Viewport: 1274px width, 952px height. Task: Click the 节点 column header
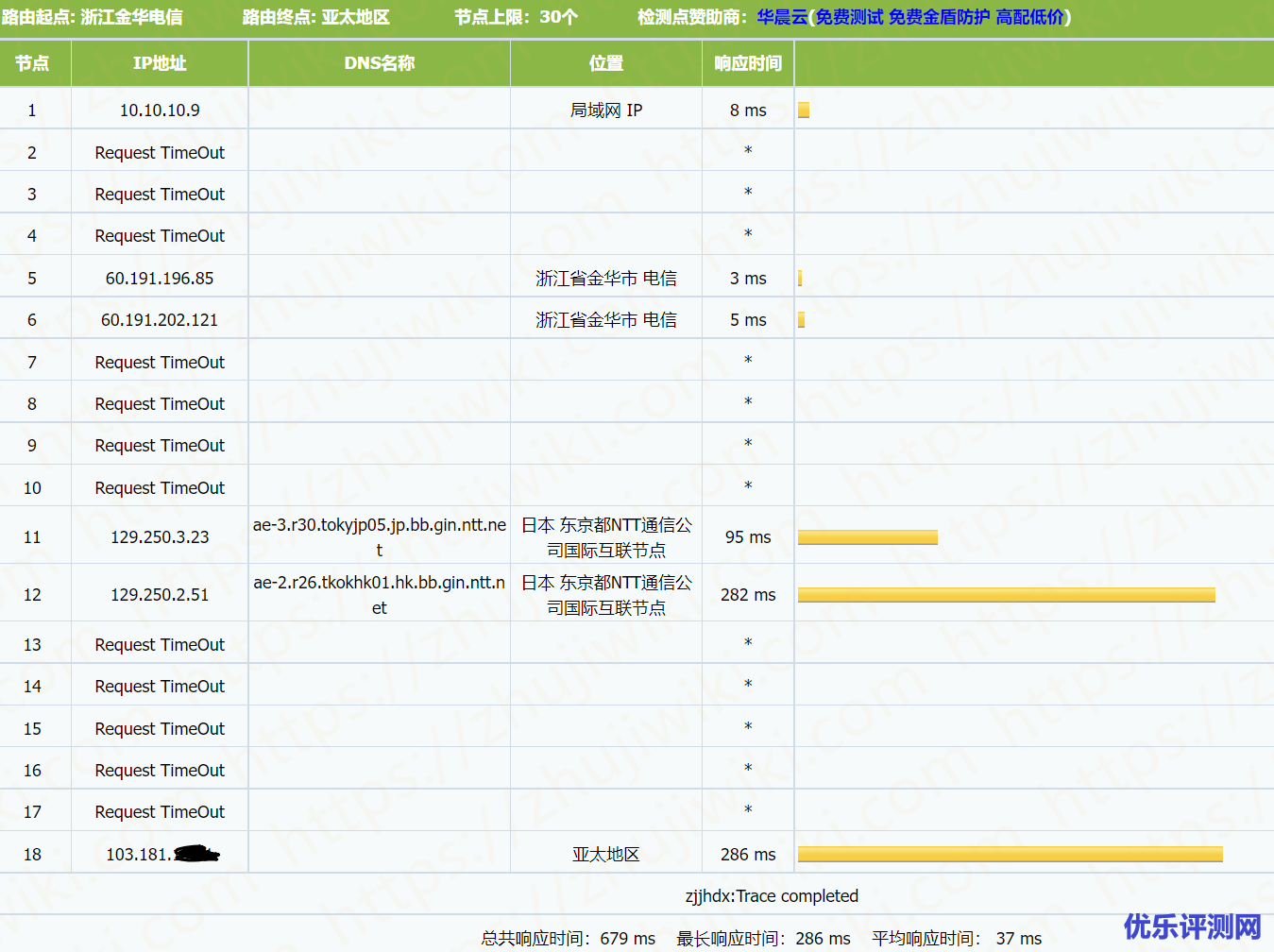click(x=32, y=63)
